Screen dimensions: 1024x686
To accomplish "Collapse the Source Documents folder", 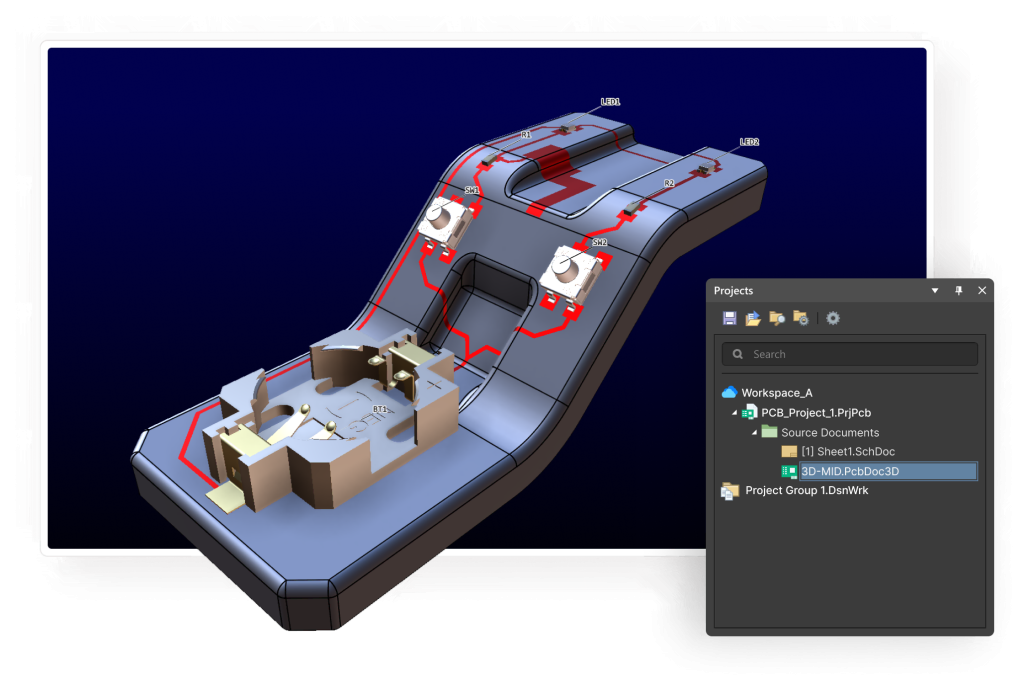I will (755, 433).
